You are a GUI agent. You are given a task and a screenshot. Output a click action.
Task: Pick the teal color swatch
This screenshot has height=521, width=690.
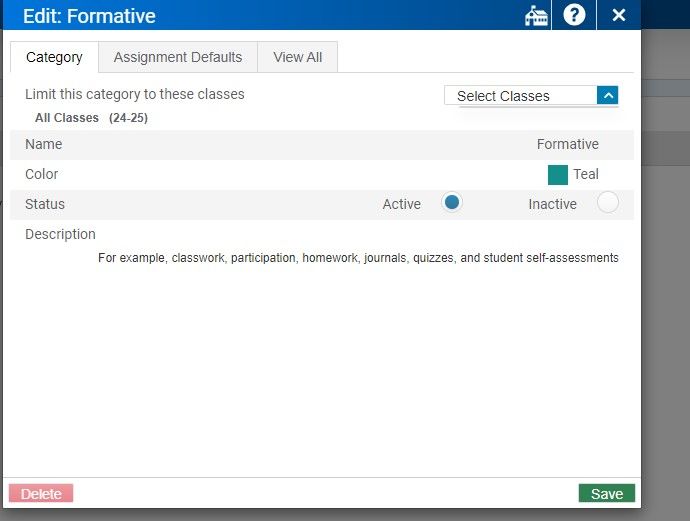[x=558, y=174]
